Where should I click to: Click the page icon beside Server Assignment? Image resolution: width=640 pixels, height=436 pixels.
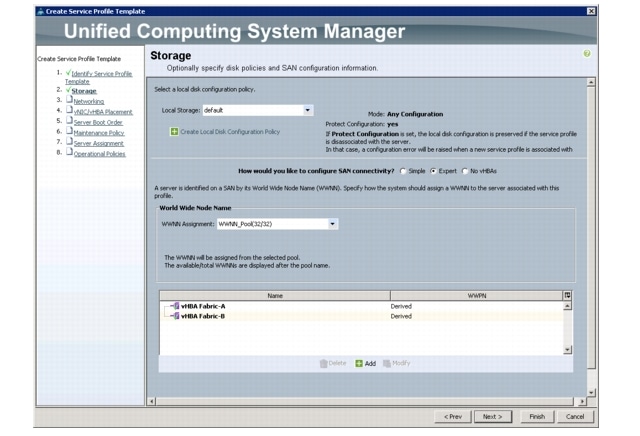[x=69, y=142]
